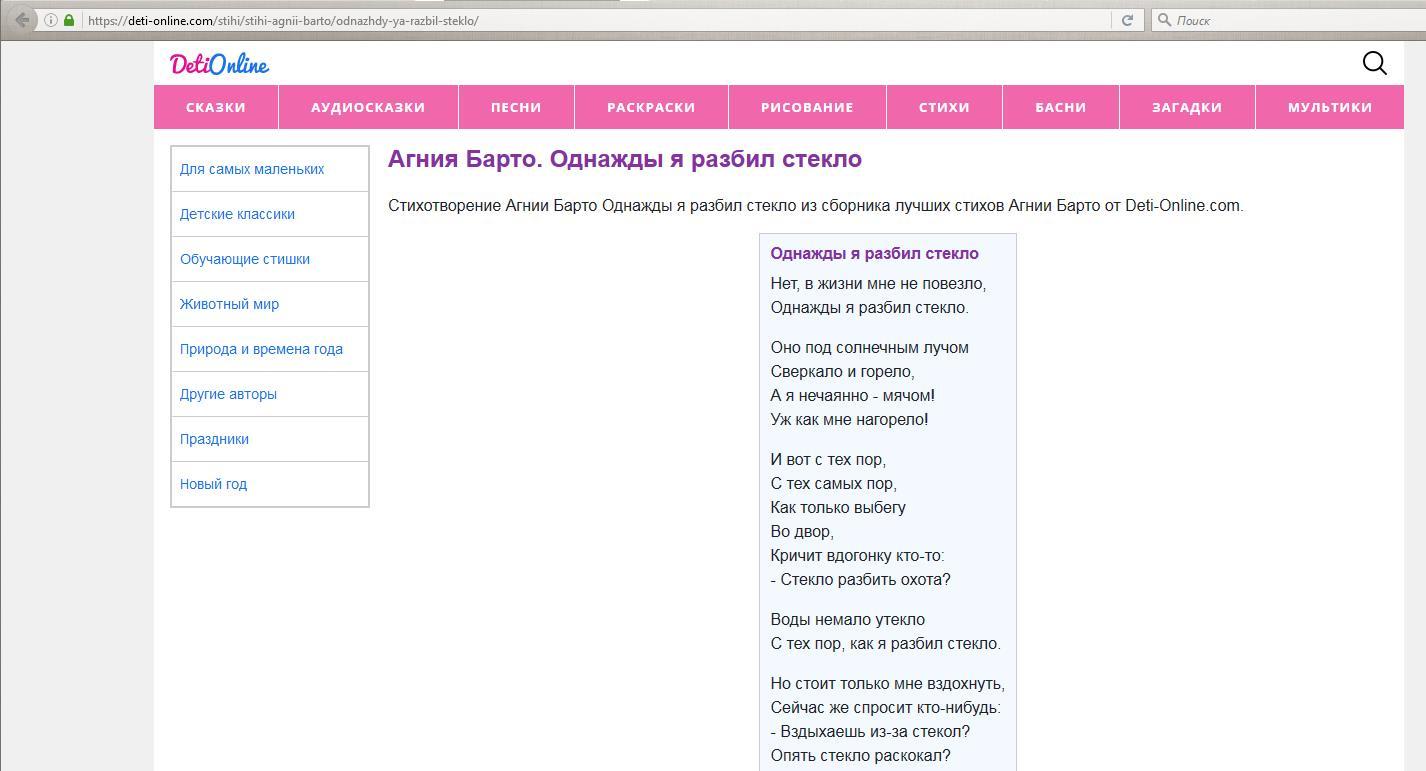Click line - Стекло разбить охота?
The image size is (1426, 771).
point(861,580)
